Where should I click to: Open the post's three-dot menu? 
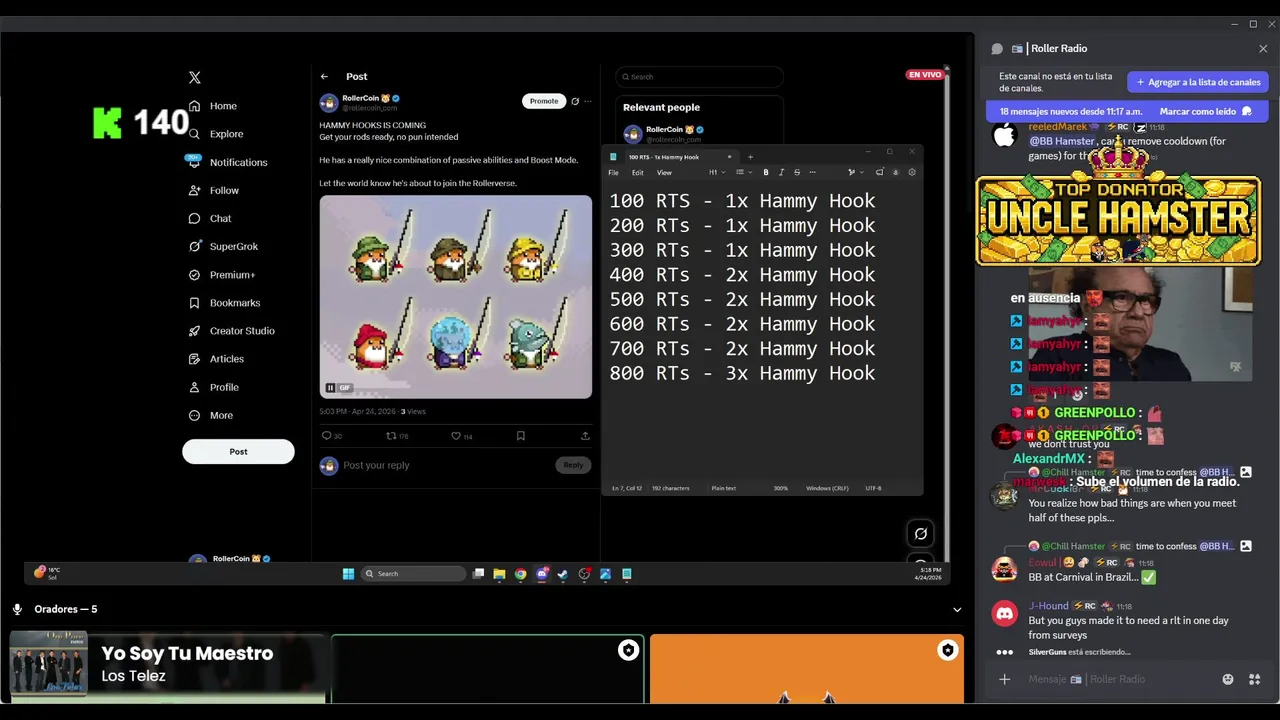[x=588, y=101]
